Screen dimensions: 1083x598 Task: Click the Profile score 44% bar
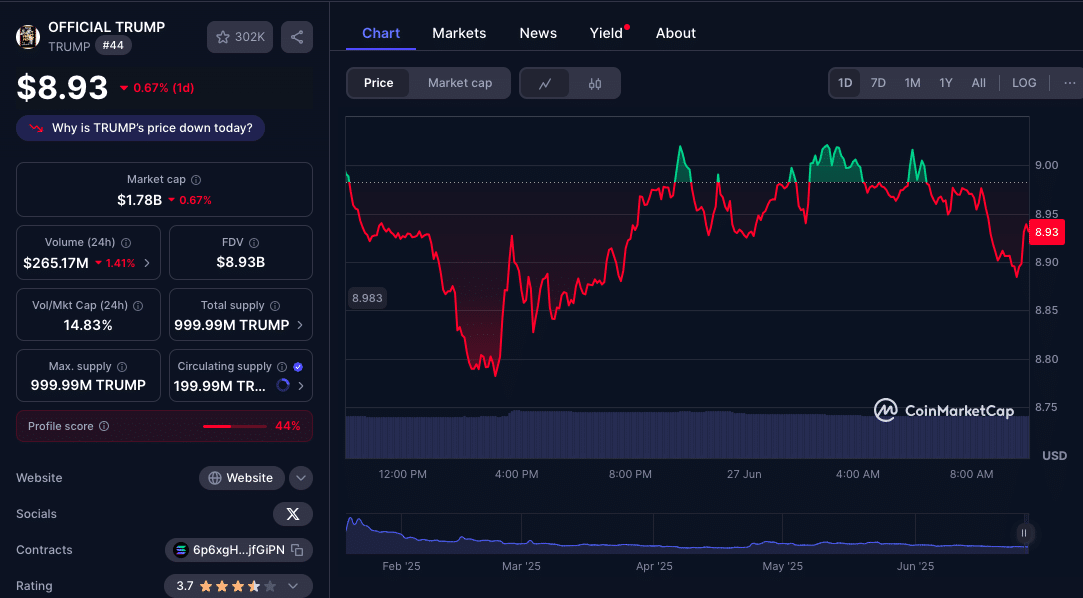tap(235, 426)
